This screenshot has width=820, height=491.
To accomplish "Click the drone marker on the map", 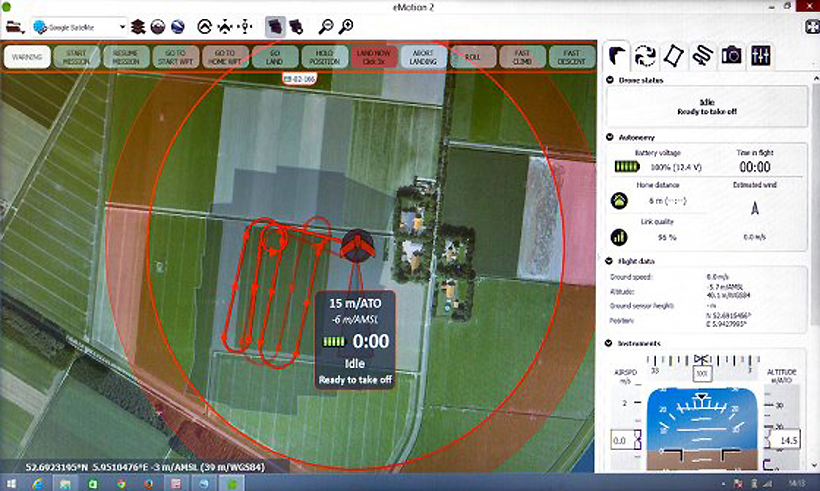I will [x=355, y=244].
